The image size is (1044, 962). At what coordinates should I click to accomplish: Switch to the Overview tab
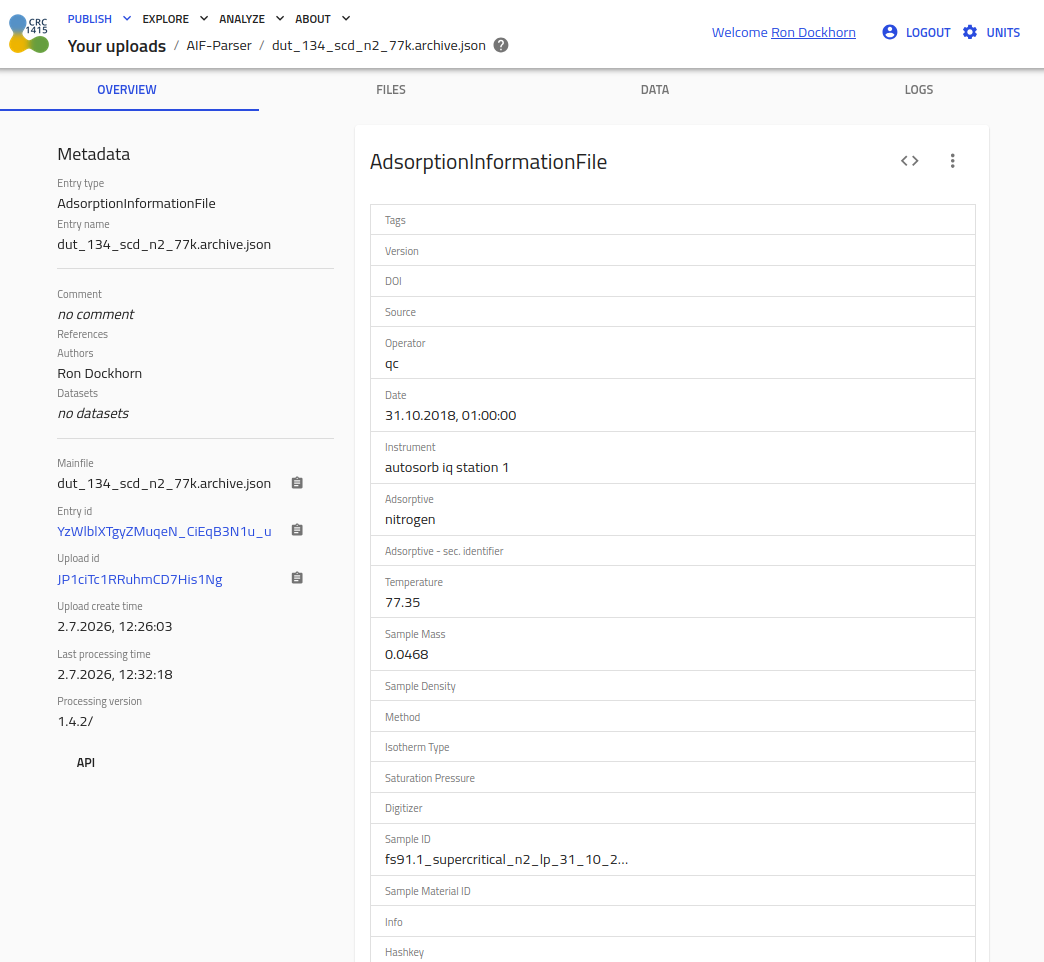click(x=127, y=90)
